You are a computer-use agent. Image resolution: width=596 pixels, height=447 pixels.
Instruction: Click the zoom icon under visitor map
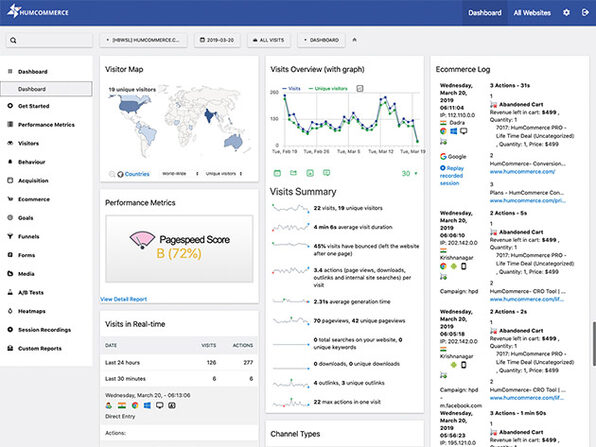click(112, 174)
